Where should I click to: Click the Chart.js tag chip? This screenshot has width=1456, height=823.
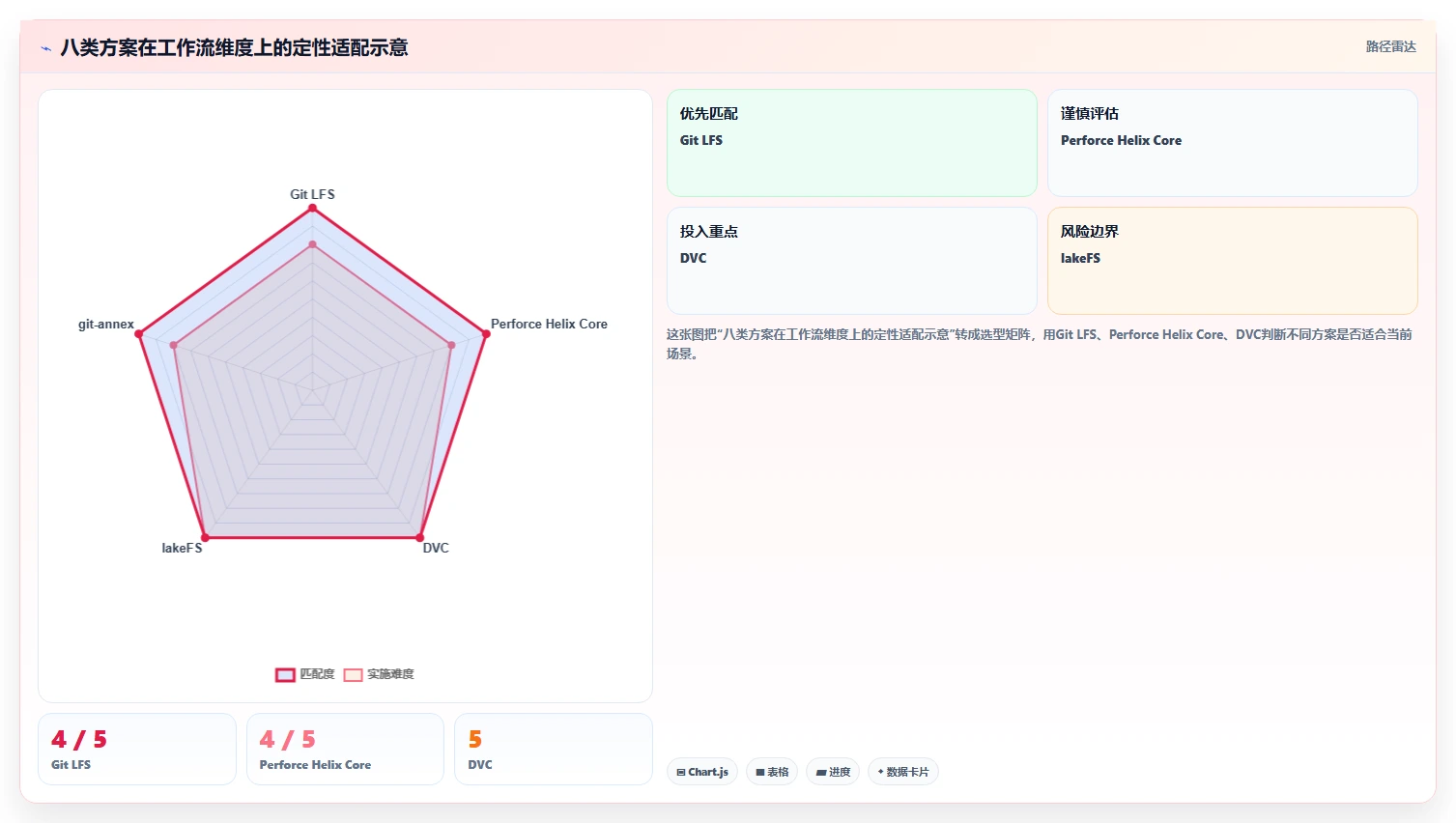(702, 772)
